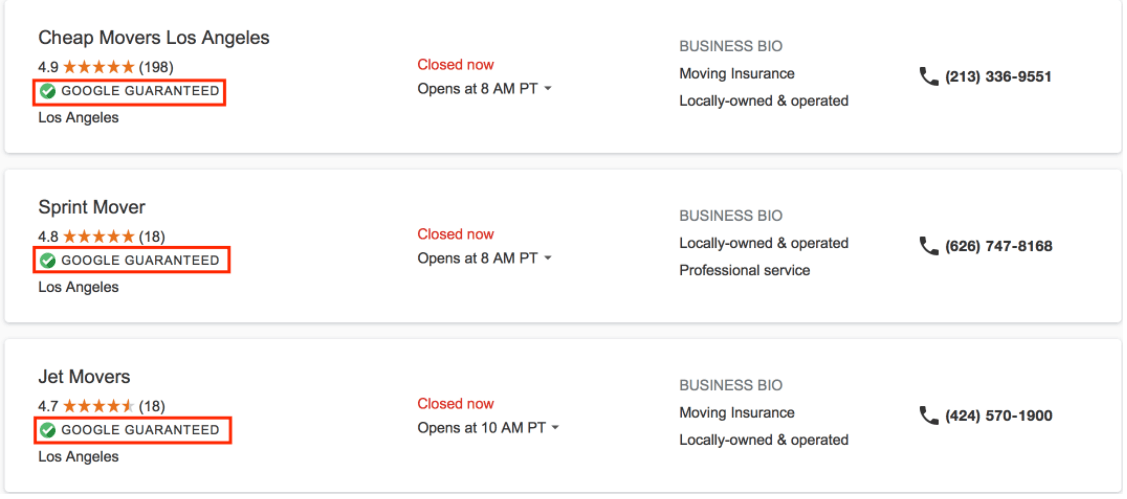The height and width of the screenshot is (499, 1127).
Task: Call (626) 747-8168 number
Action: (x=998, y=246)
